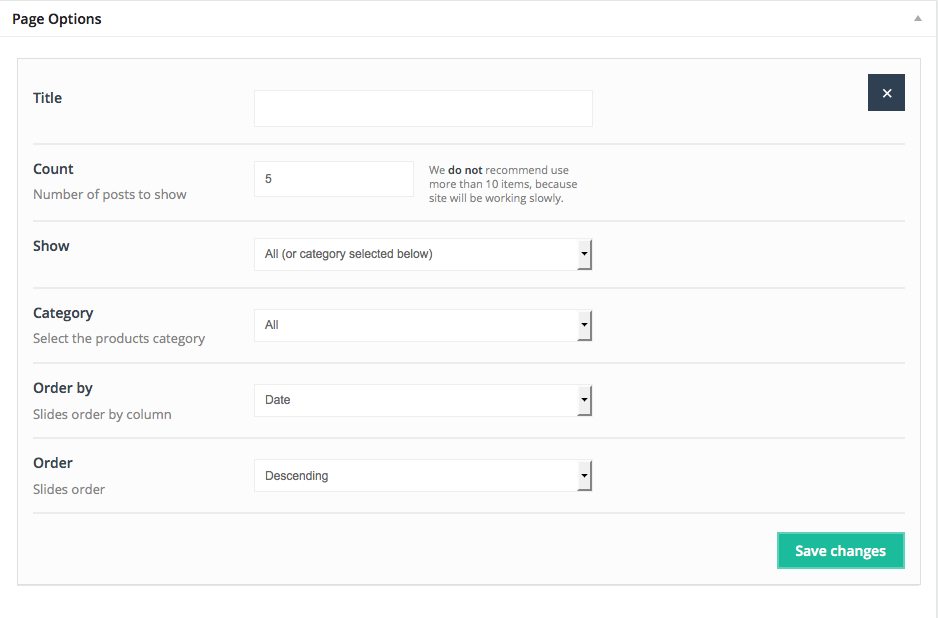This screenshot has height=618, width=938.
Task: Click the Category dropdown arrow
Action: [x=584, y=325]
